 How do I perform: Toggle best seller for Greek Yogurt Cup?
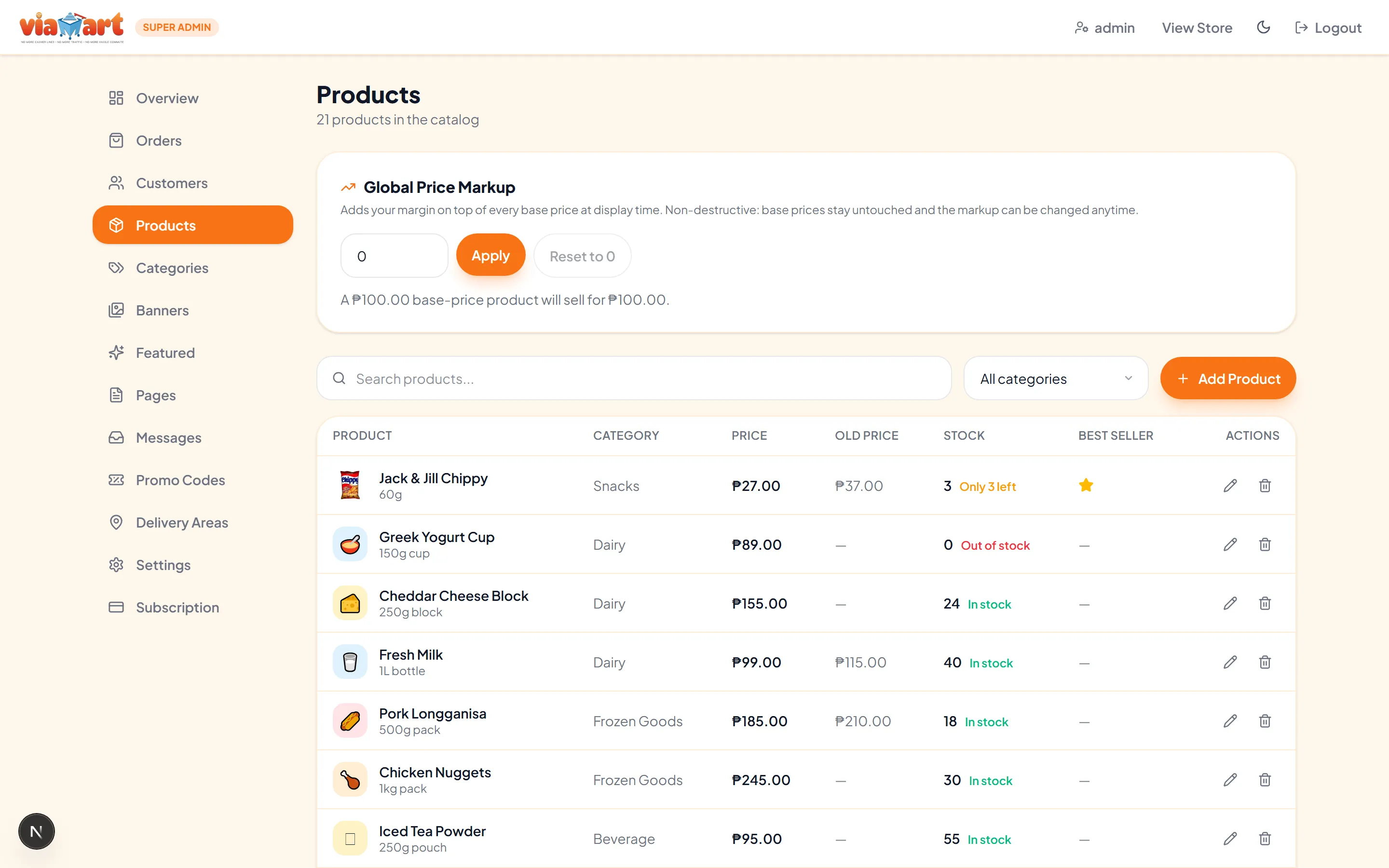1084,545
